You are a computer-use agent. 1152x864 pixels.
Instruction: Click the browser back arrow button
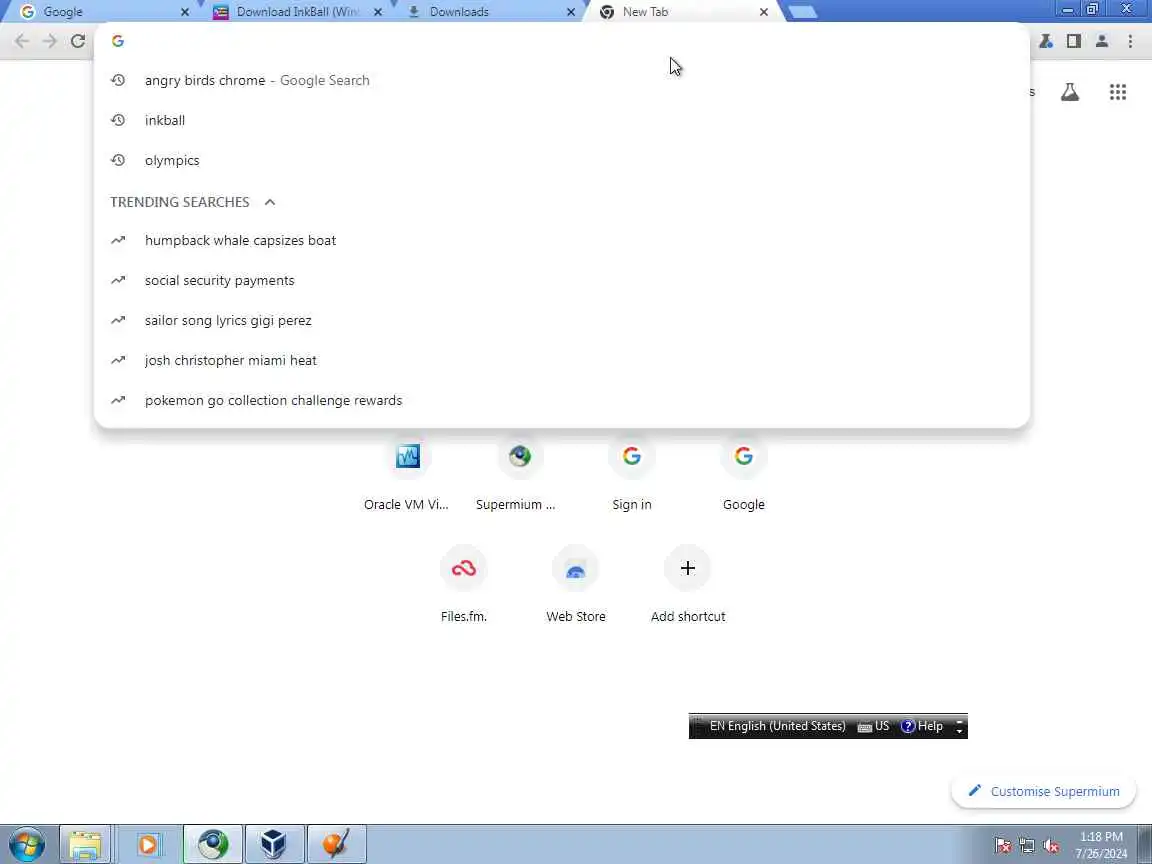tap(21, 41)
